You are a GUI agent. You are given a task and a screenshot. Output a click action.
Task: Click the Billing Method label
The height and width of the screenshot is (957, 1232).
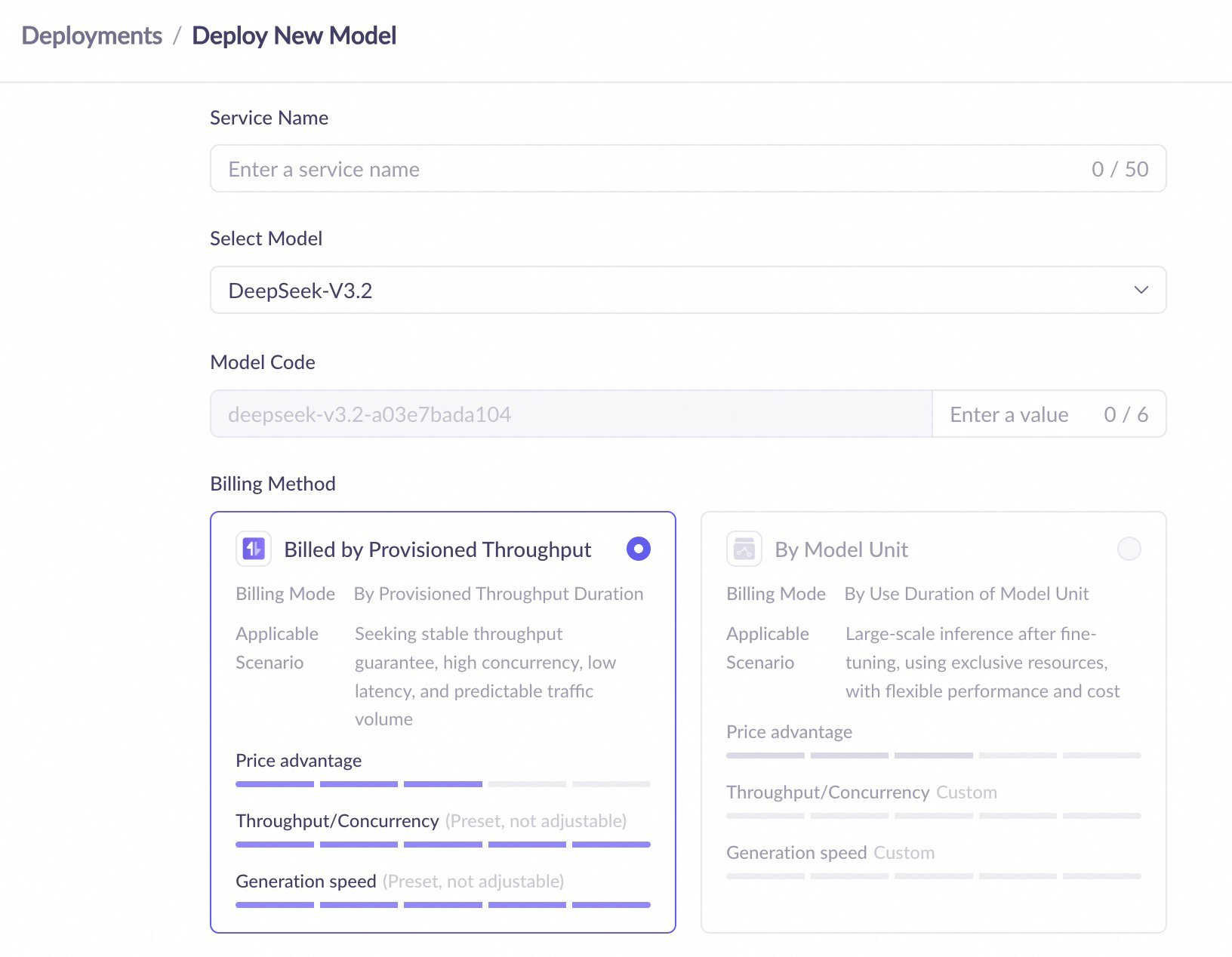(x=273, y=484)
